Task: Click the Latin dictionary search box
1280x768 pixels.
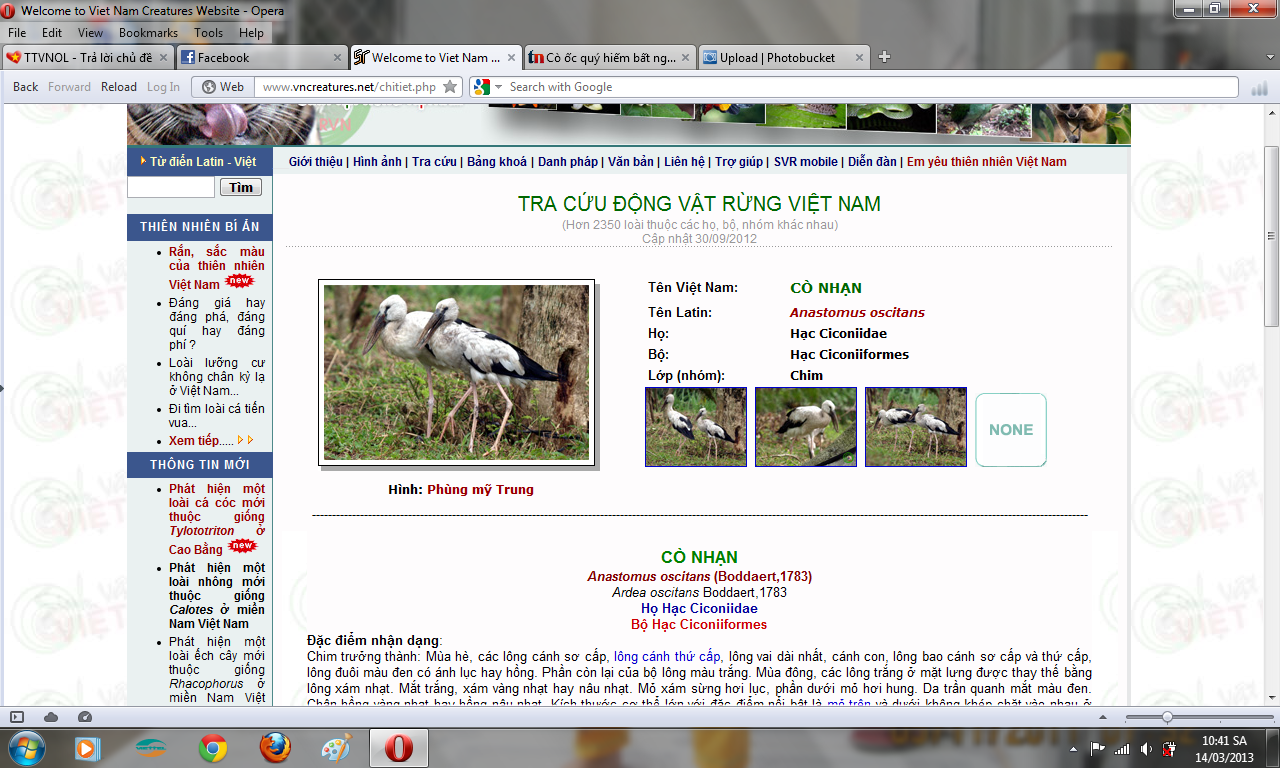Action: (171, 187)
